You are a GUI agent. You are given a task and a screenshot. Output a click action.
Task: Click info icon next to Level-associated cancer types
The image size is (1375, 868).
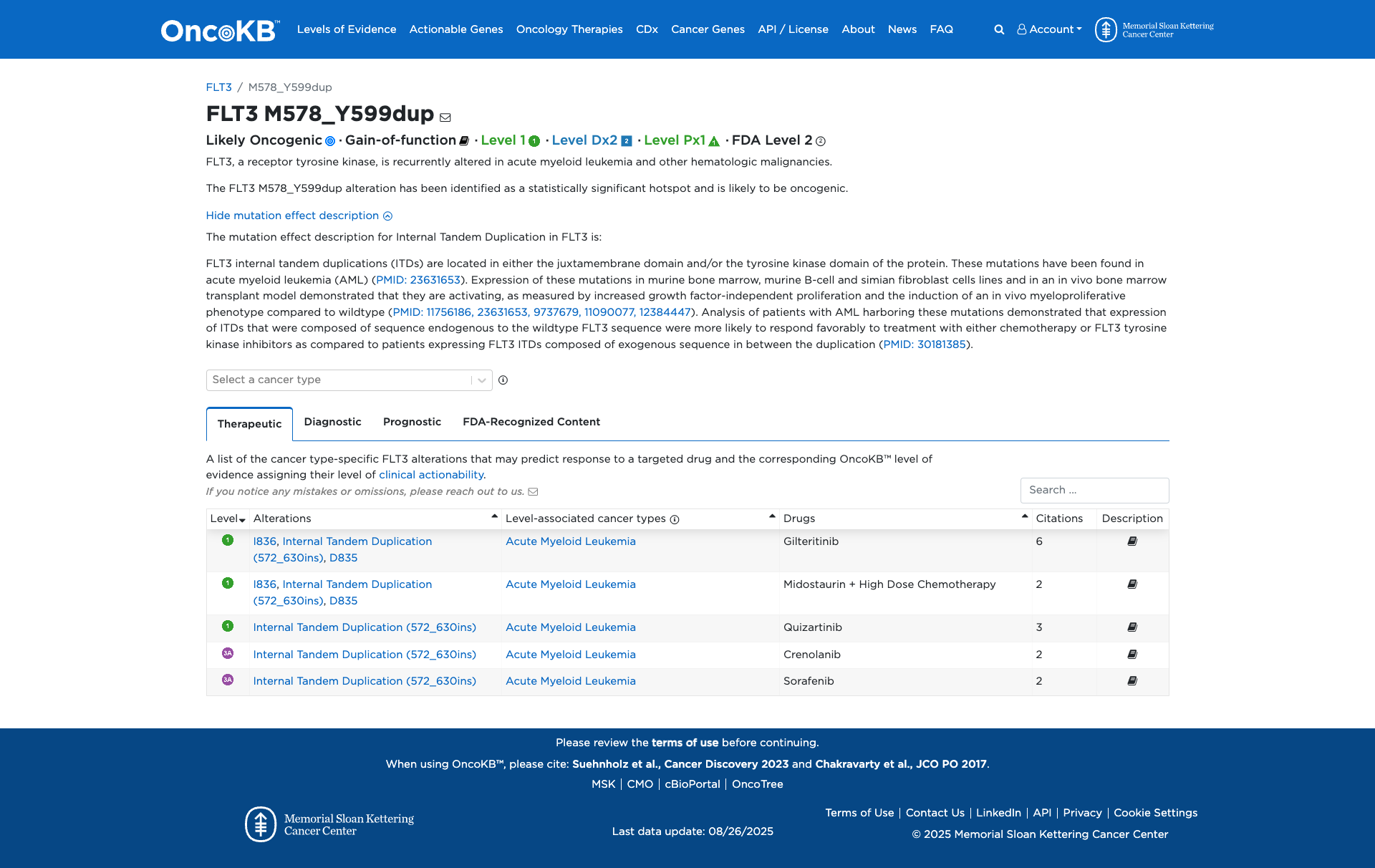[675, 519]
